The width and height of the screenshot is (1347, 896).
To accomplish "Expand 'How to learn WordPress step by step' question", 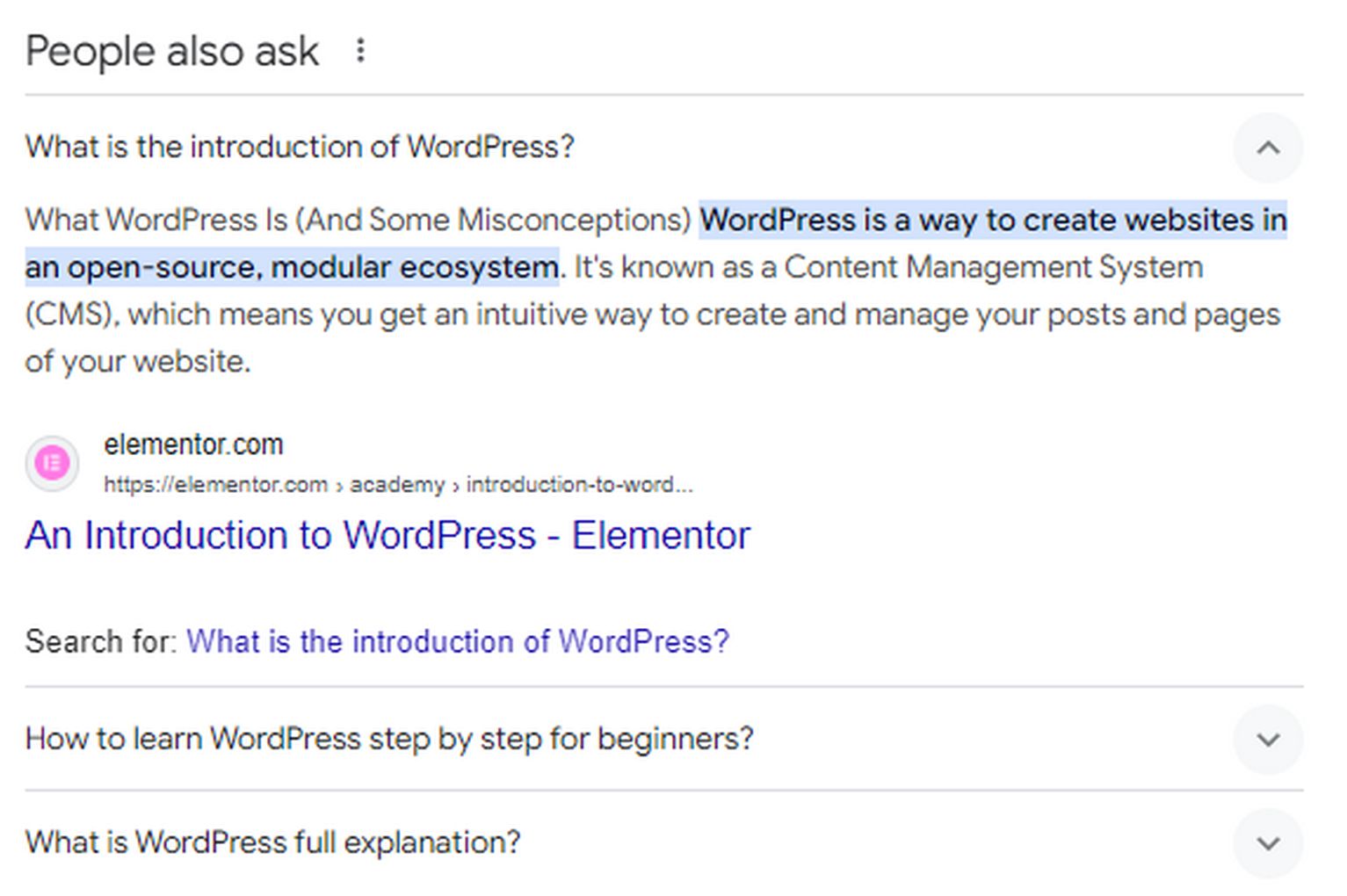I will click(x=1268, y=740).
